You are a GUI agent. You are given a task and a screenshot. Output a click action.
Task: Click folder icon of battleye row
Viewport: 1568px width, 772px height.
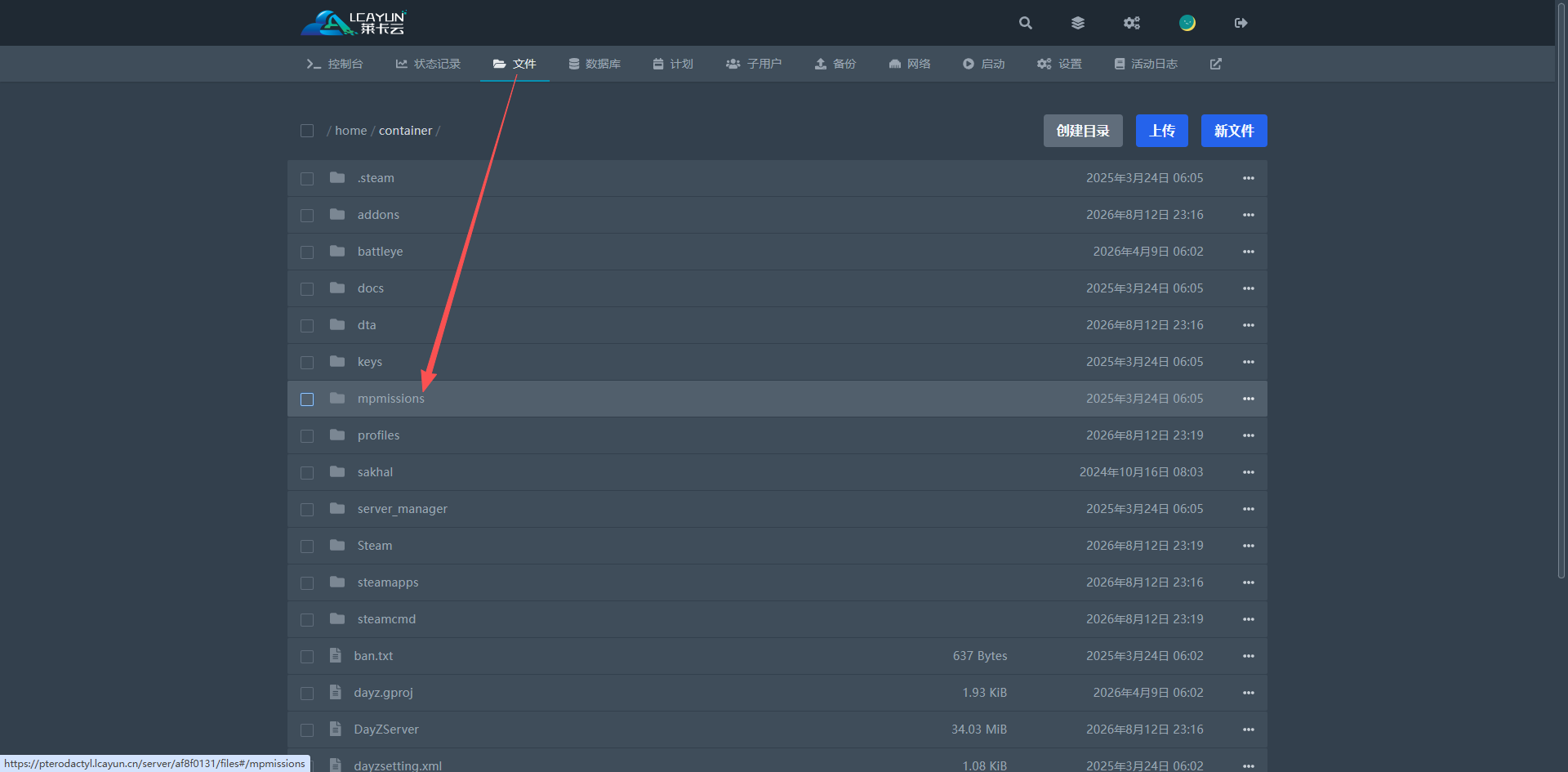pos(337,251)
